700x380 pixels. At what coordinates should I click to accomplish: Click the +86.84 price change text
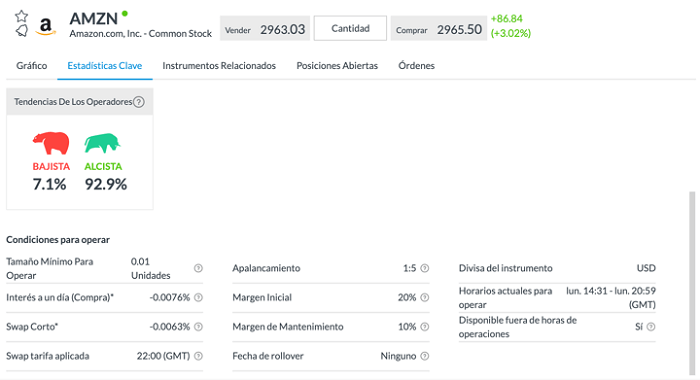(507, 19)
